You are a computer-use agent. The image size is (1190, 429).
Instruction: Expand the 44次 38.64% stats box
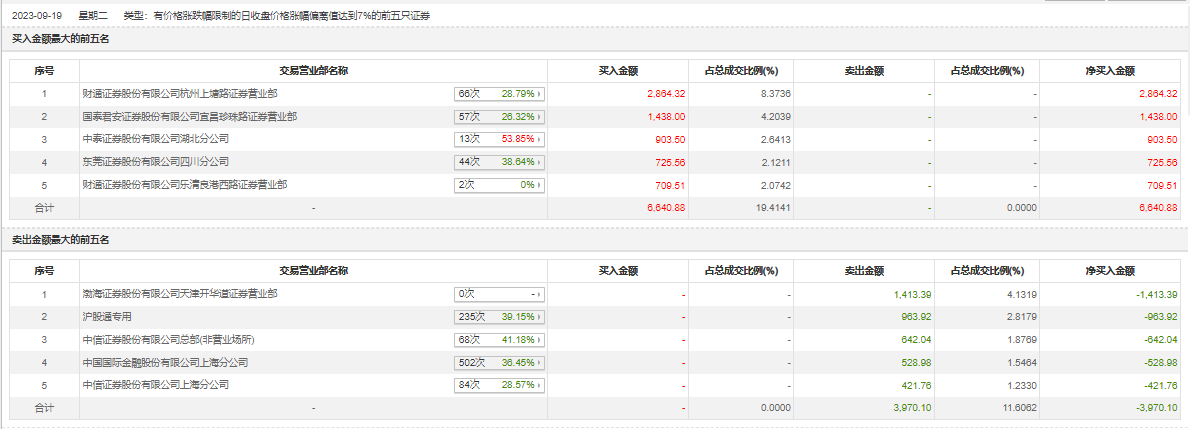[499, 162]
